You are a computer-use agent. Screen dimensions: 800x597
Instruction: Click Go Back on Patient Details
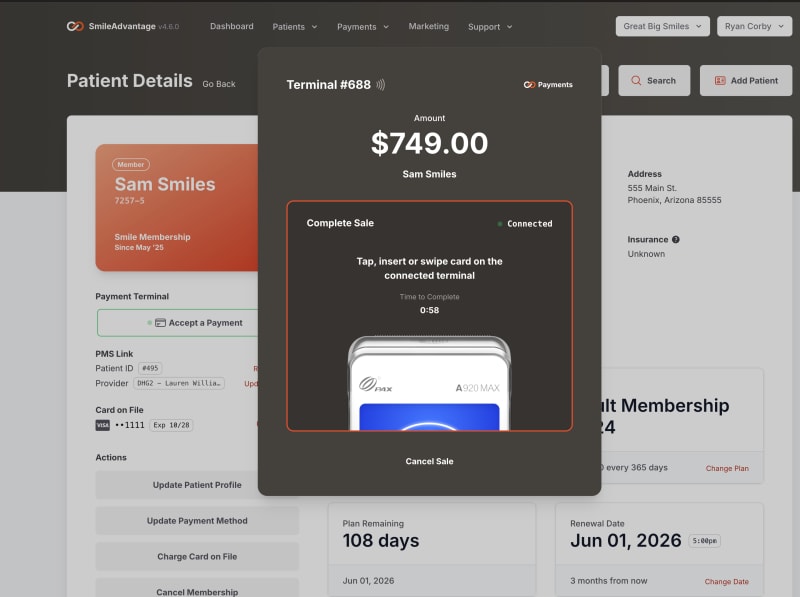point(219,84)
